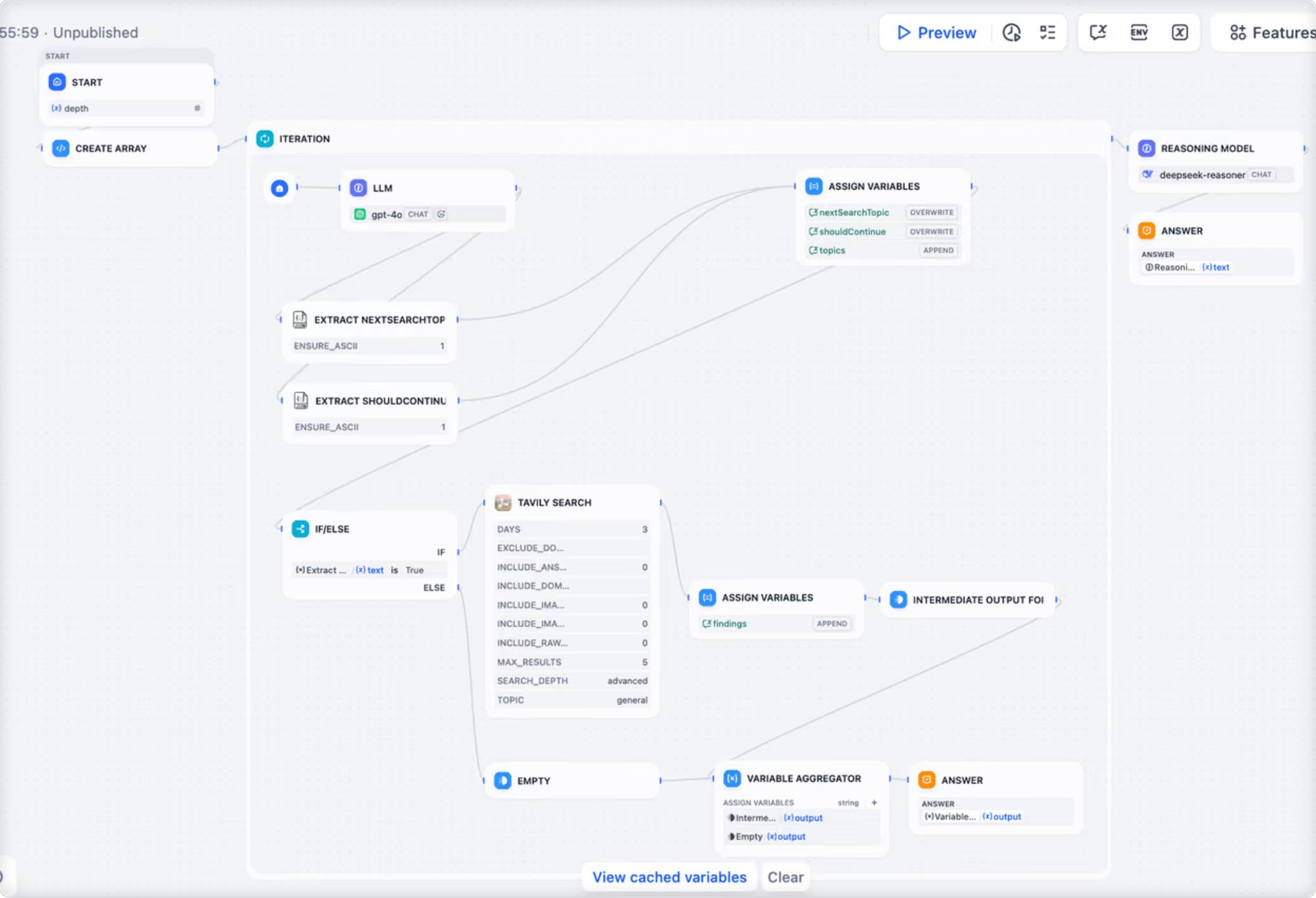
Task: Select the ITERATION node loop icon
Action: click(265, 139)
